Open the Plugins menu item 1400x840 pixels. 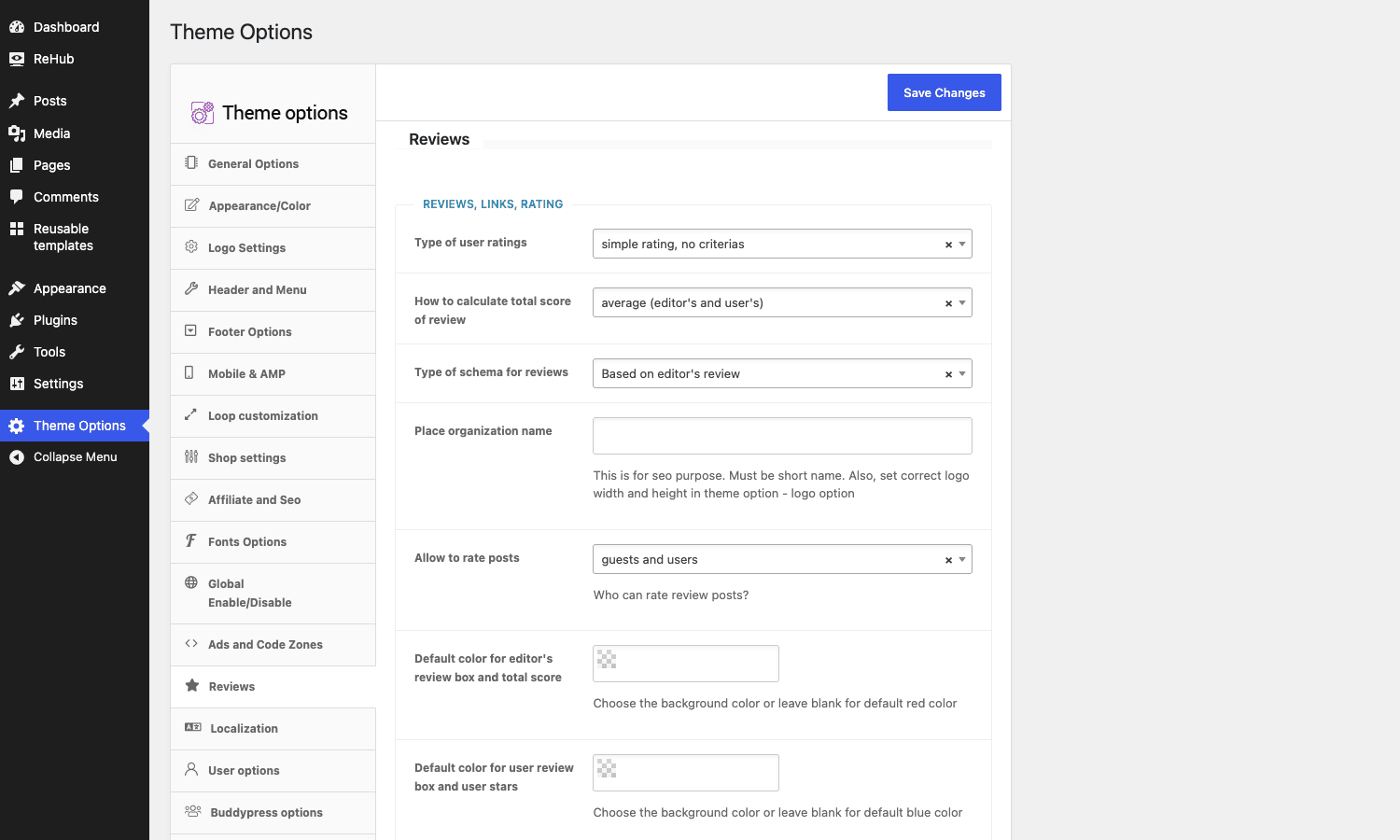(75, 320)
